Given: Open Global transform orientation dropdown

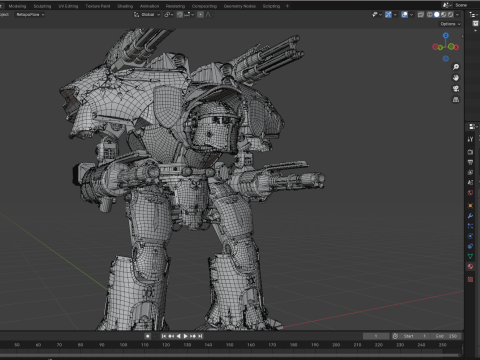Looking at the screenshot, I should (x=147, y=15).
